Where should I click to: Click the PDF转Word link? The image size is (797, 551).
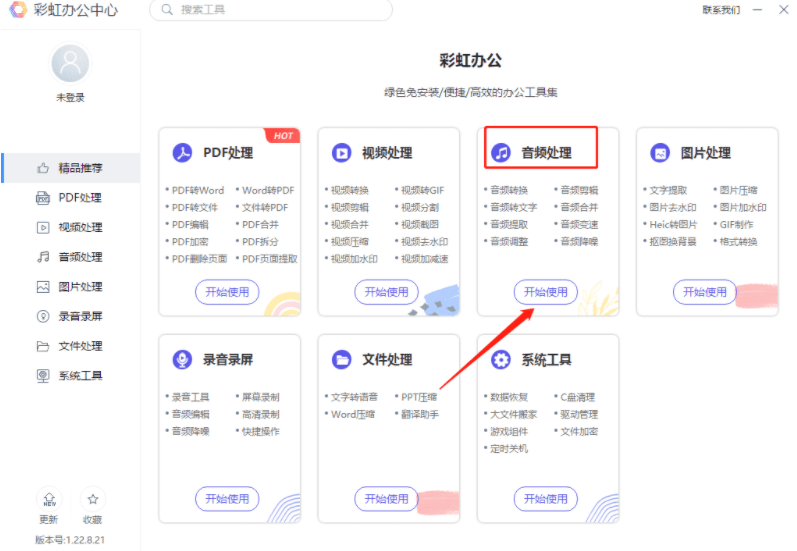click(197, 190)
